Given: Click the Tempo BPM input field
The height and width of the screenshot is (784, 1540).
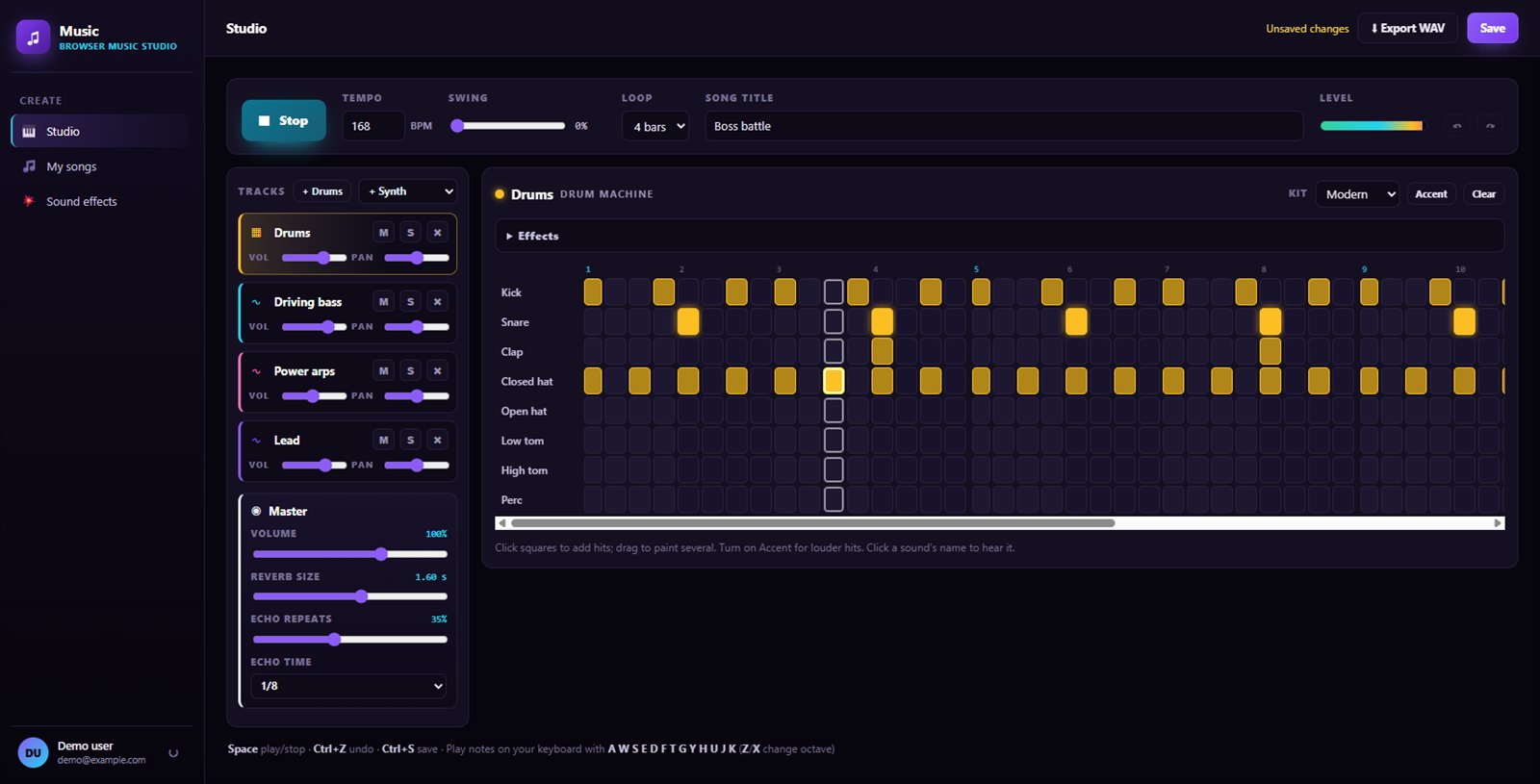Looking at the screenshot, I should [x=373, y=126].
